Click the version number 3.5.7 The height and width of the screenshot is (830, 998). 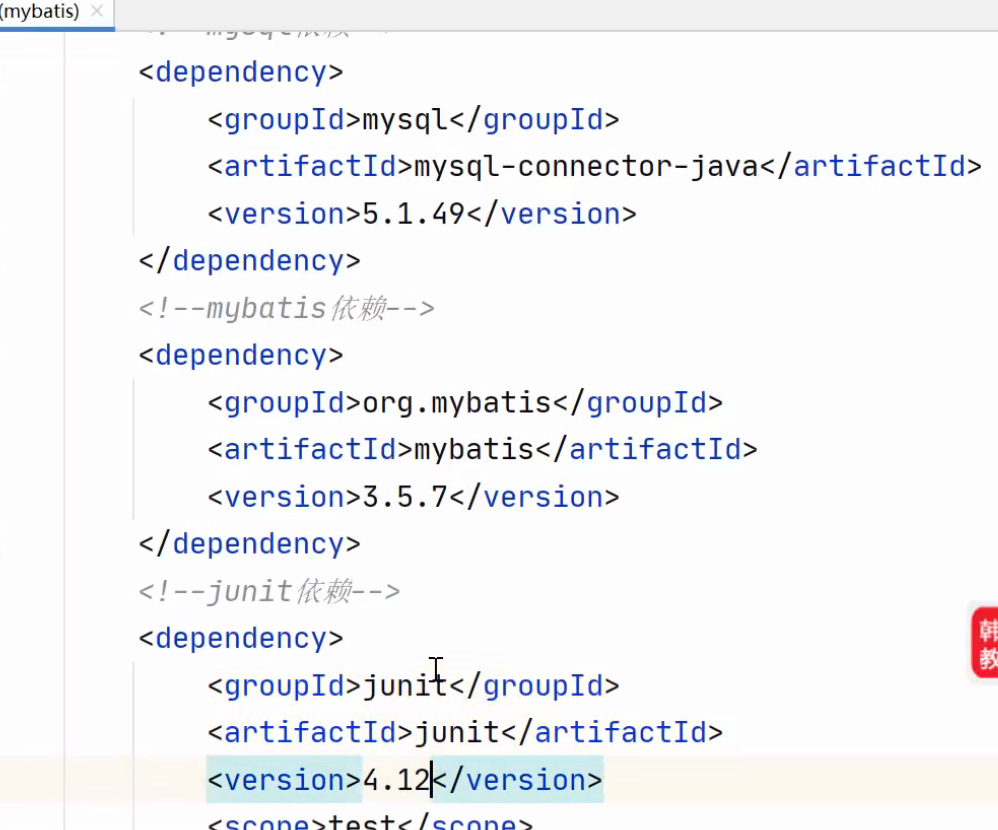[405, 497]
